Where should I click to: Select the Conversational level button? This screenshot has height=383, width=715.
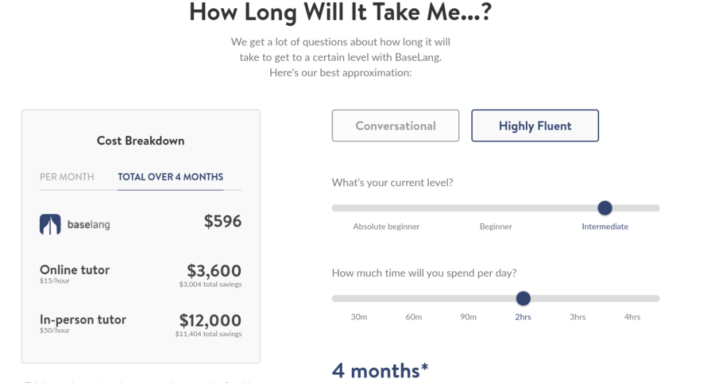pyautogui.click(x=395, y=125)
